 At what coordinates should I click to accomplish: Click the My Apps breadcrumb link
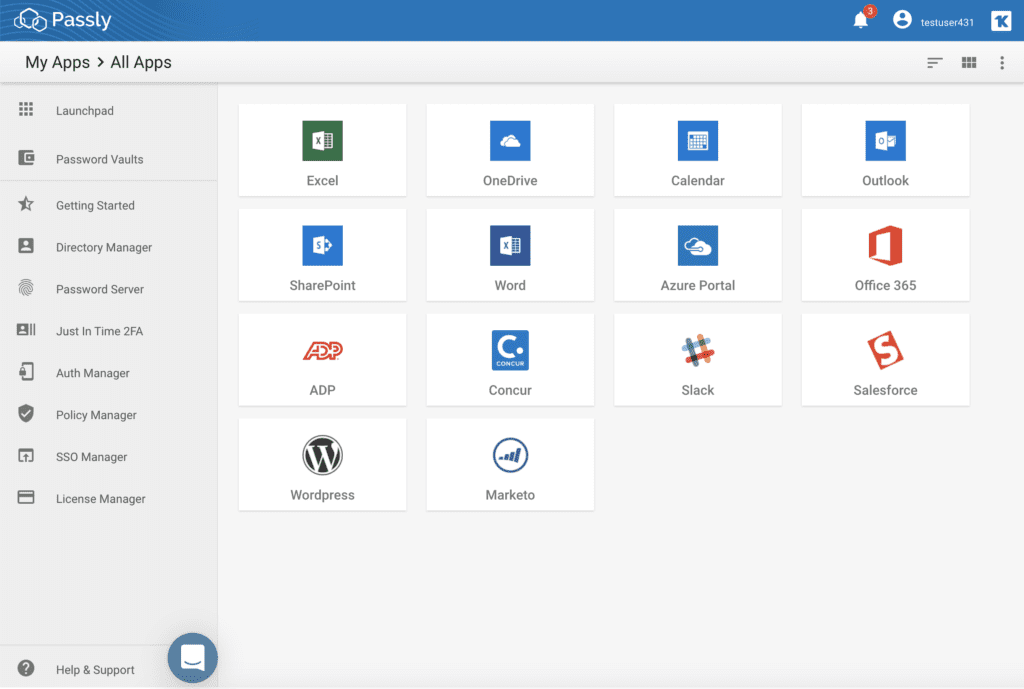point(57,63)
